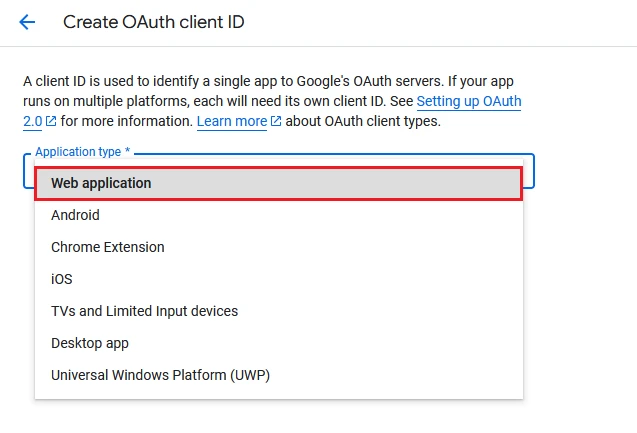Choose Android as application type
The width and height of the screenshot is (637, 433).
279,215
